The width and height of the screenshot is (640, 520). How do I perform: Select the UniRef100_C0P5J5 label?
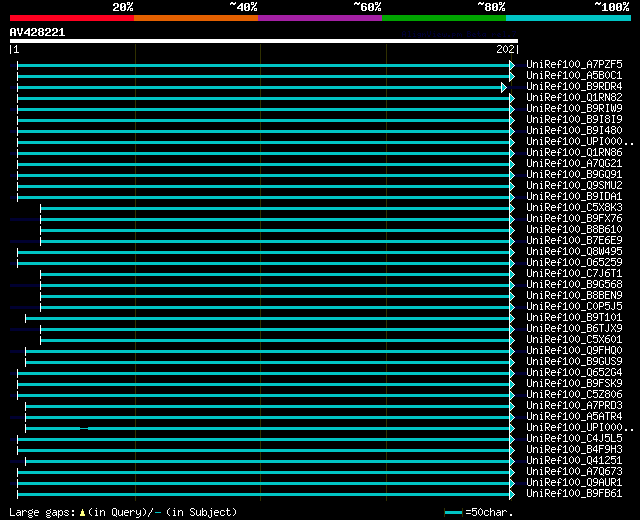pos(574,307)
